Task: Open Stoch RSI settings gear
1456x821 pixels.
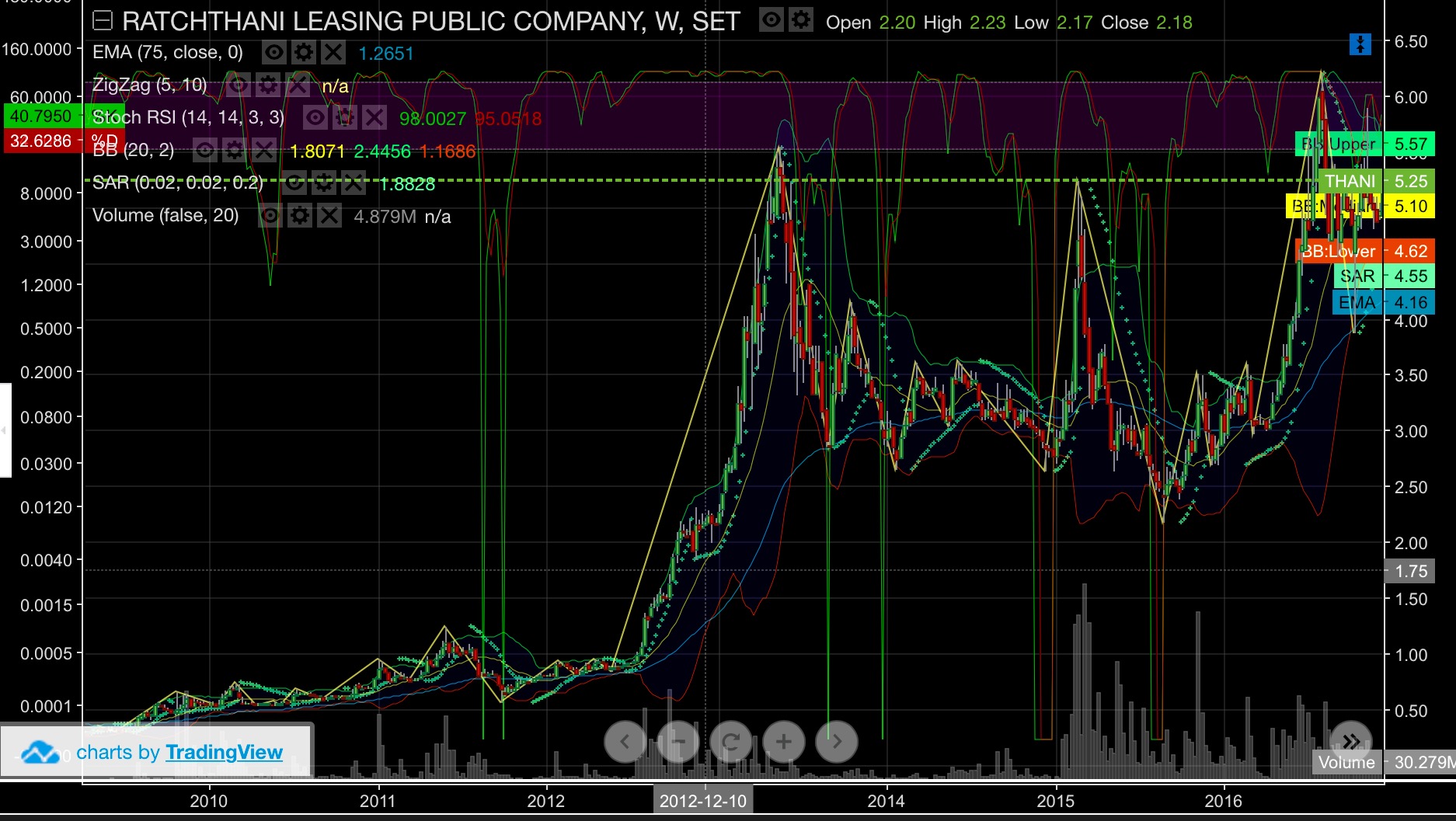Action: pyautogui.click(x=345, y=118)
